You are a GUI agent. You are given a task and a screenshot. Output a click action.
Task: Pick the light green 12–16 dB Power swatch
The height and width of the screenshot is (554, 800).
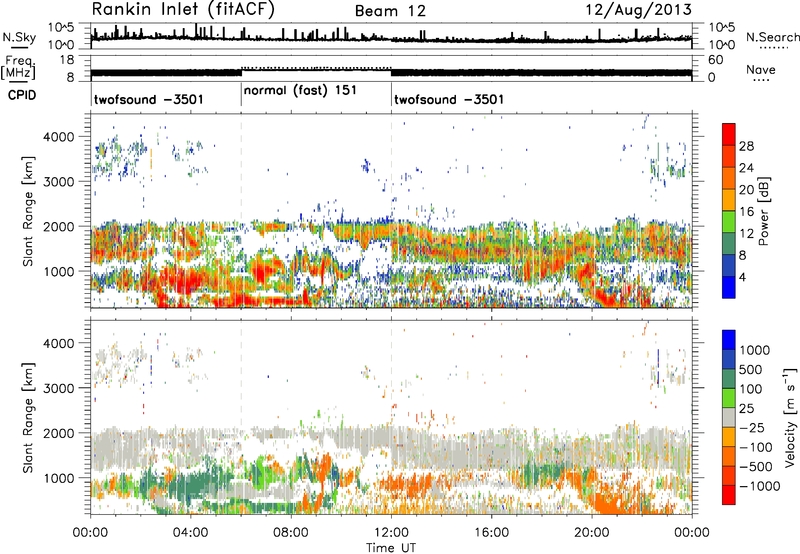(x=729, y=221)
